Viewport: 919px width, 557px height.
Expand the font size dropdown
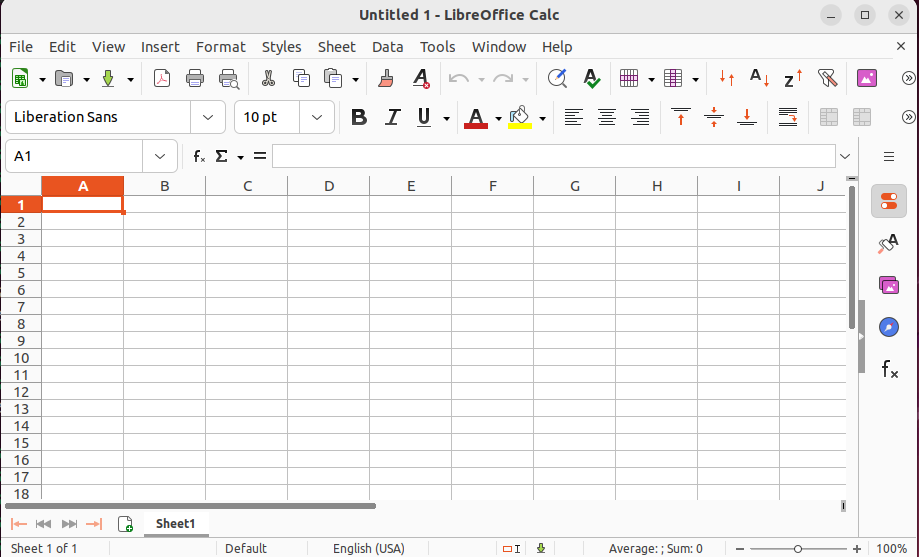click(x=316, y=117)
